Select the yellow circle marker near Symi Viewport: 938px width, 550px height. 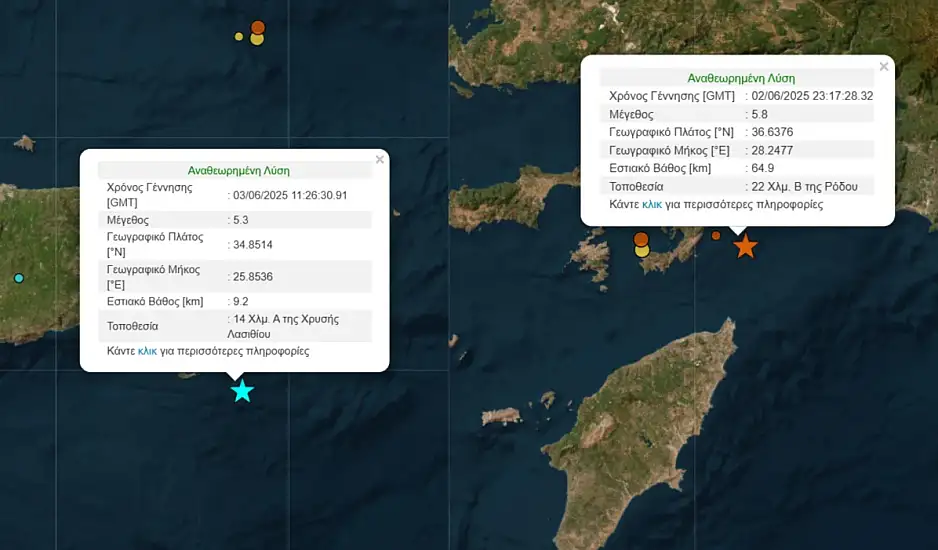(642, 251)
